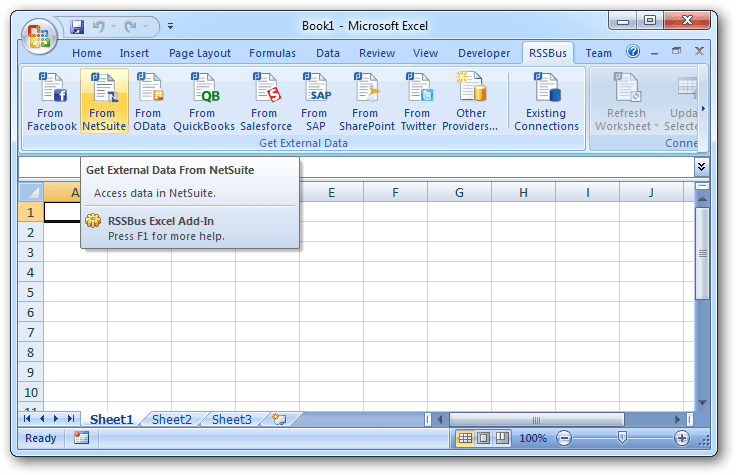Select the From NetSuite button
The height and width of the screenshot is (475, 736).
click(x=104, y=101)
